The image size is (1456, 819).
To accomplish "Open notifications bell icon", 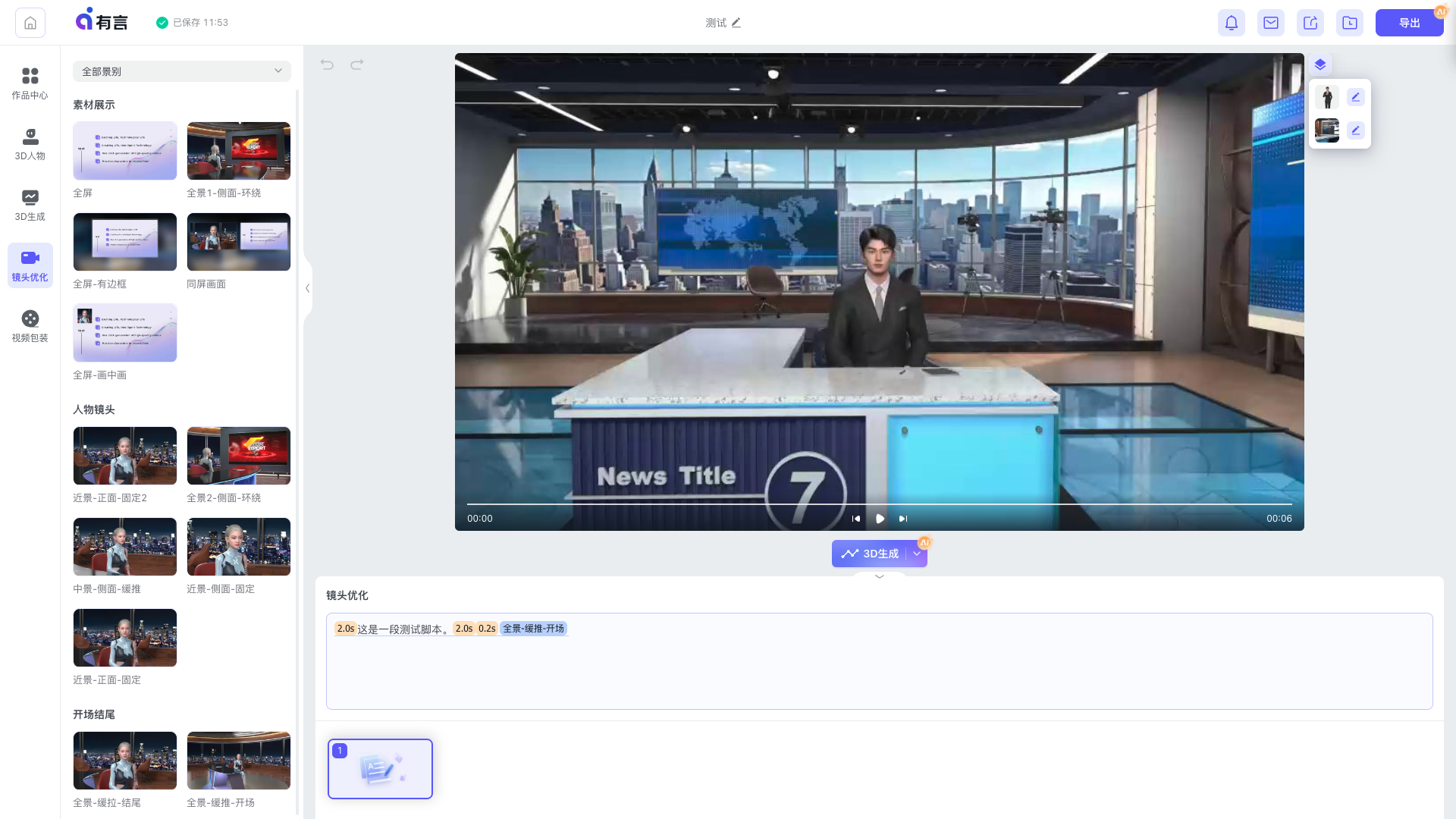I will click(x=1232, y=23).
